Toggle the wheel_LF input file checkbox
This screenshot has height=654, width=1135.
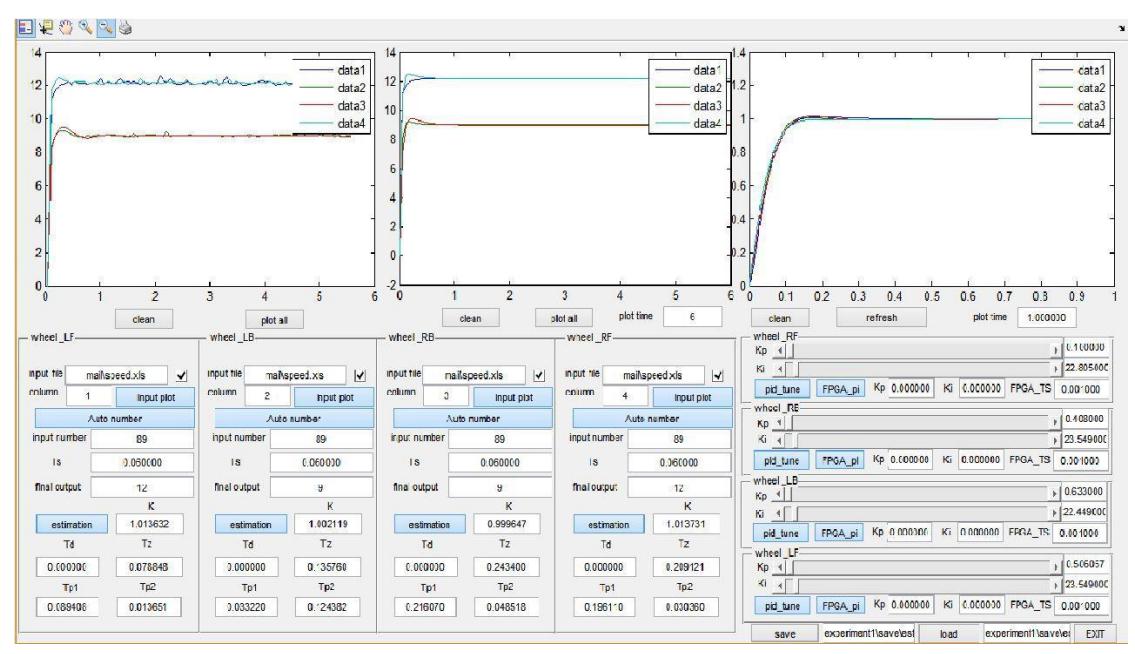coord(181,375)
